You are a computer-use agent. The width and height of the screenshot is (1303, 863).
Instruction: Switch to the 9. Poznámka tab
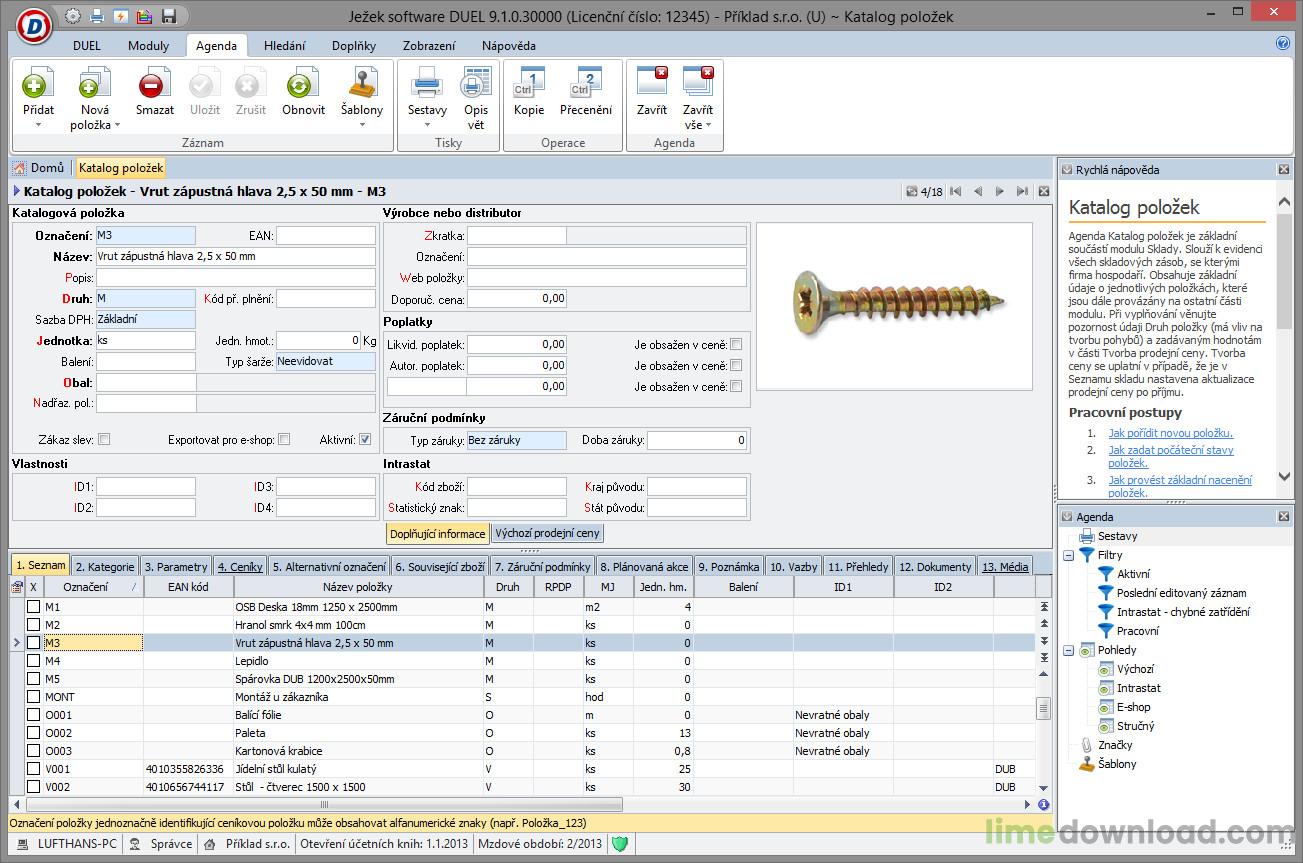pyautogui.click(x=729, y=566)
